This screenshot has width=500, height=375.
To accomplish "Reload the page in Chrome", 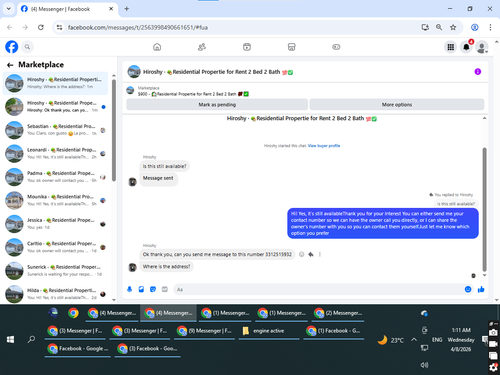I will (41, 27).
